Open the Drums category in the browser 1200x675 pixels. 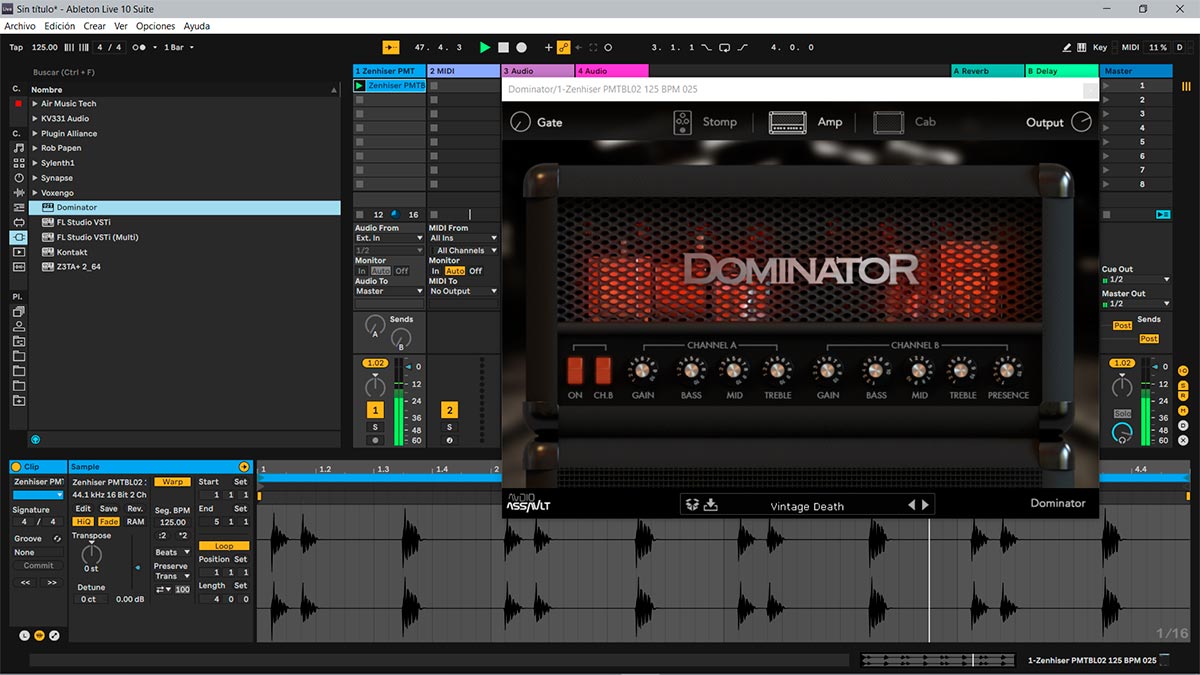[18, 163]
